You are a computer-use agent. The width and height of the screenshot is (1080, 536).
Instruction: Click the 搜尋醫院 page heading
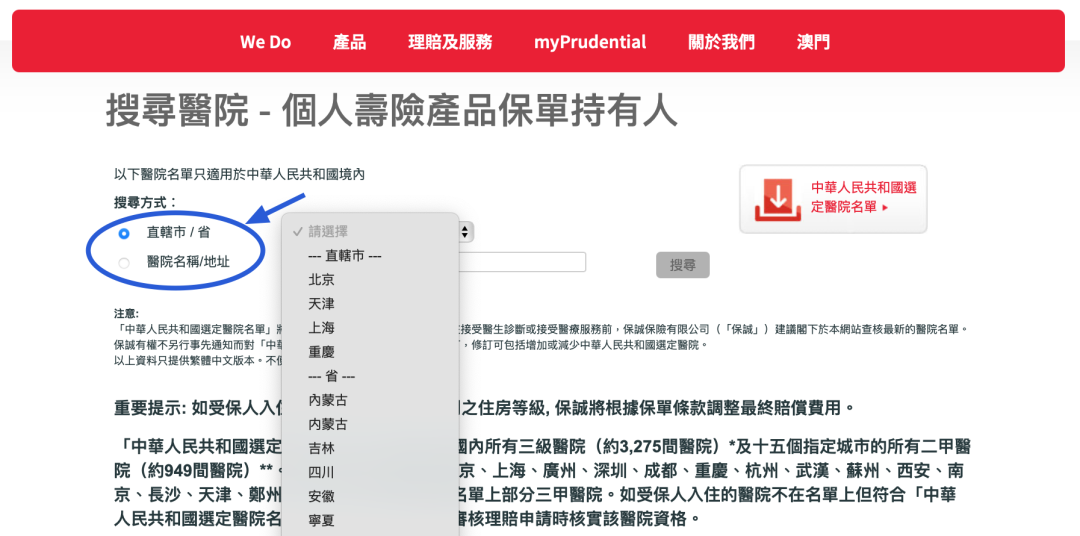click(x=391, y=111)
